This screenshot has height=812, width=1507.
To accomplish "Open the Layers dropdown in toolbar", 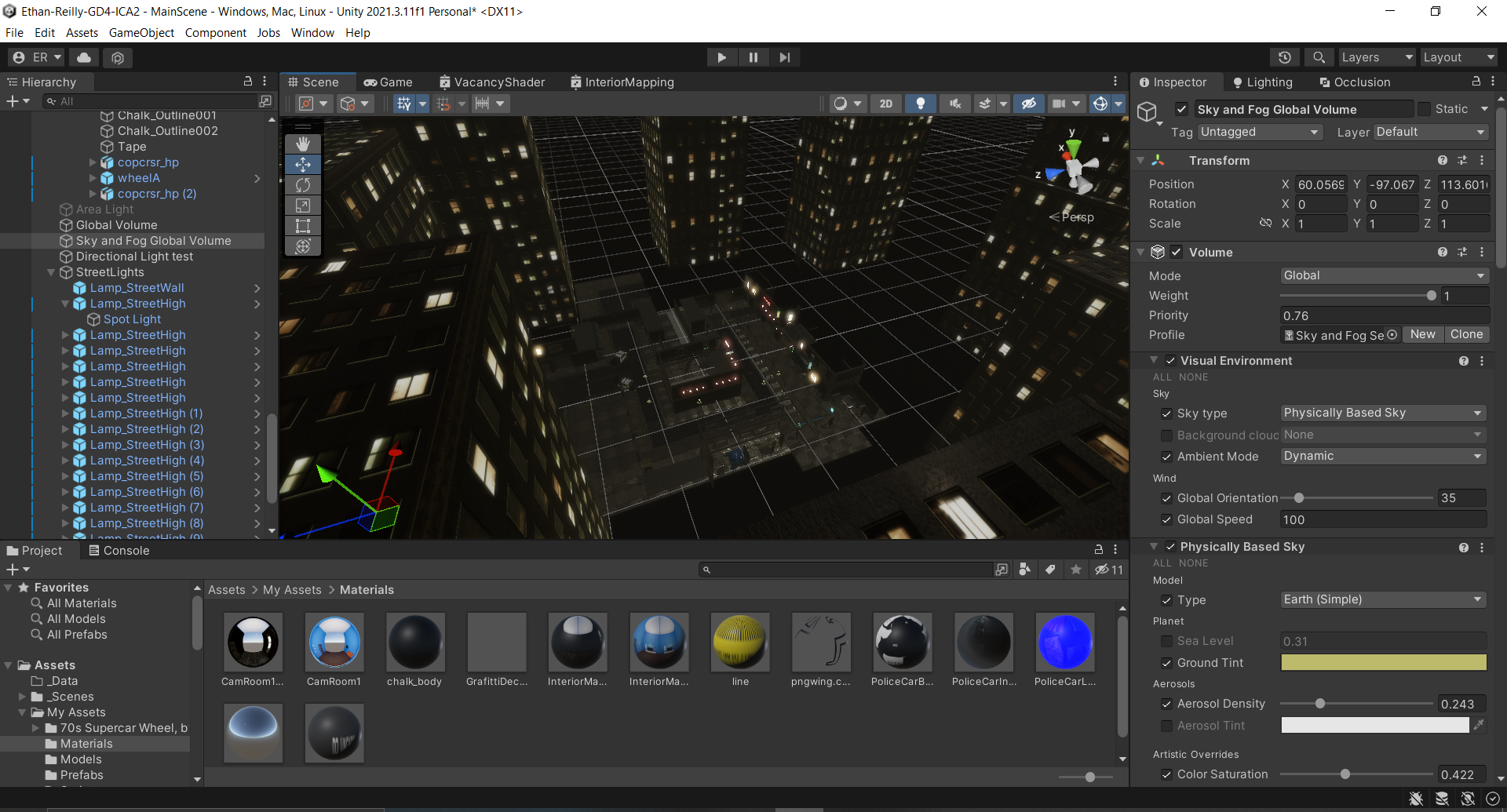I will tap(1376, 57).
